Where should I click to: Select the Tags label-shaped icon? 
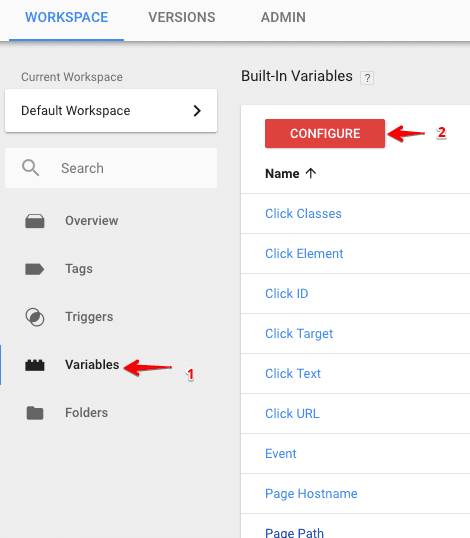(x=34, y=269)
